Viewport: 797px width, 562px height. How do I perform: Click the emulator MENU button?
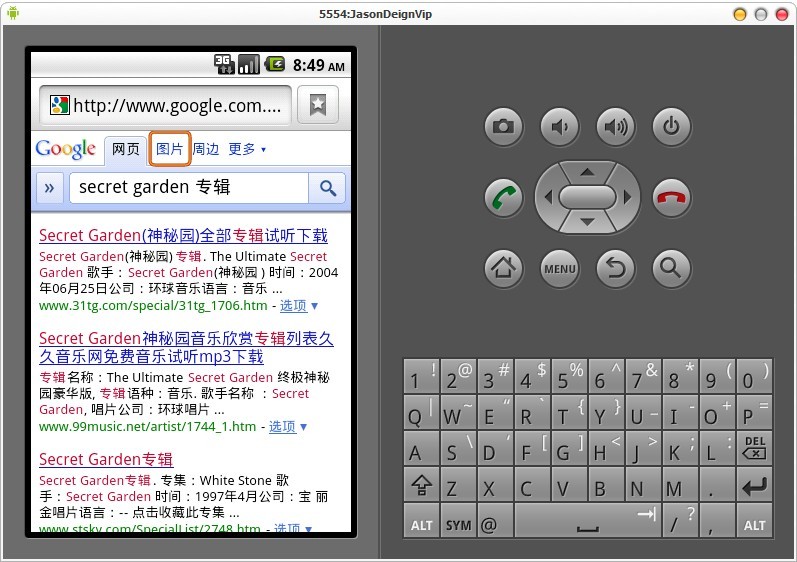coord(560,268)
